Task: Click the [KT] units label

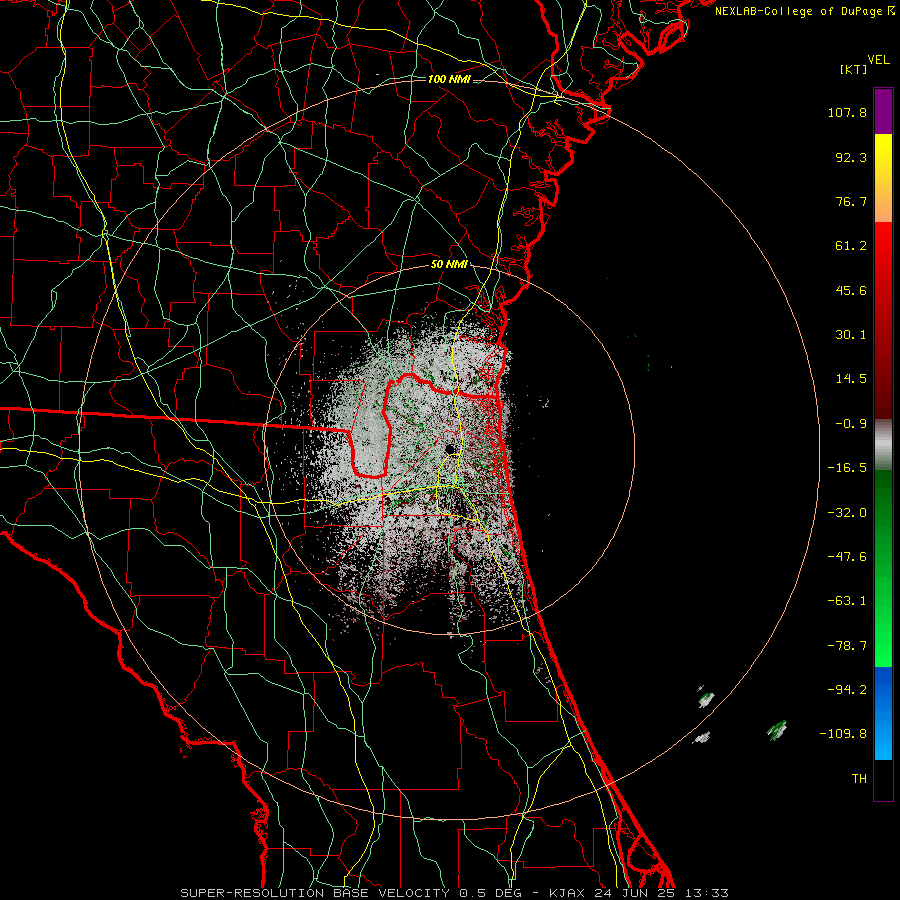Action: click(853, 69)
